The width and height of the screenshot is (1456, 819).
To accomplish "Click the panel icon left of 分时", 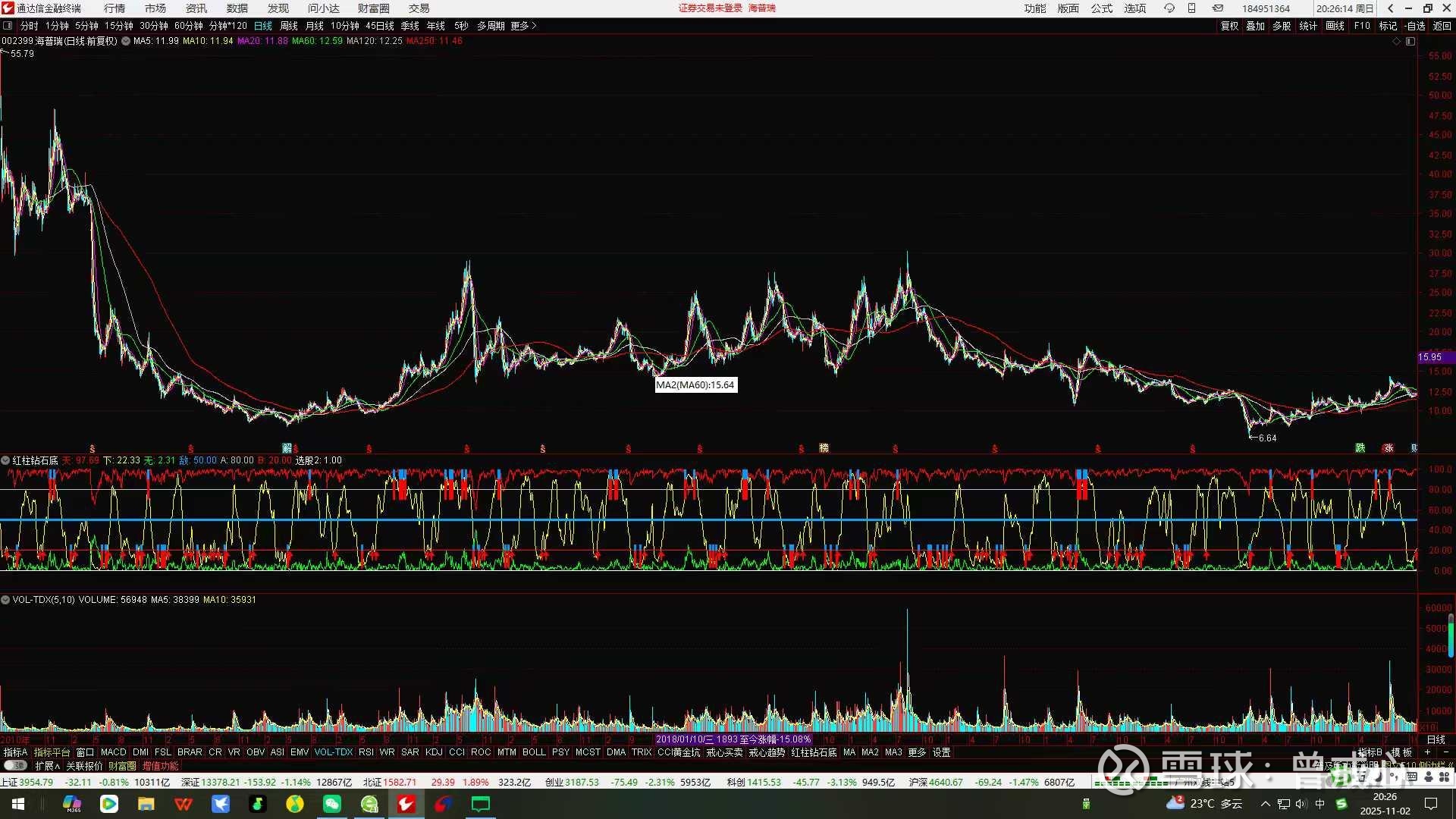I will pos(8,26).
